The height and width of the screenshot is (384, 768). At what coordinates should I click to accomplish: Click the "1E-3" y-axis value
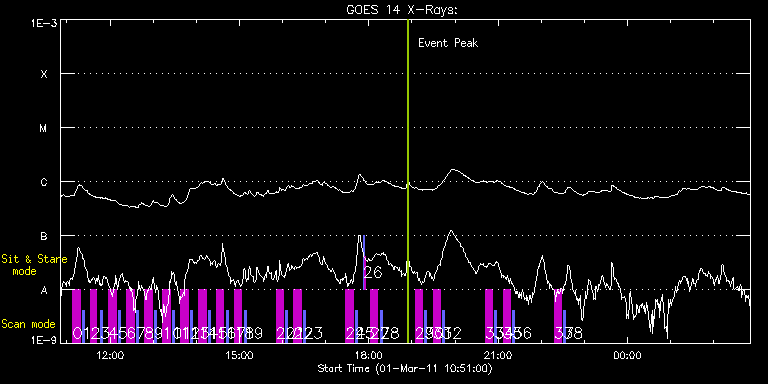coord(44,23)
